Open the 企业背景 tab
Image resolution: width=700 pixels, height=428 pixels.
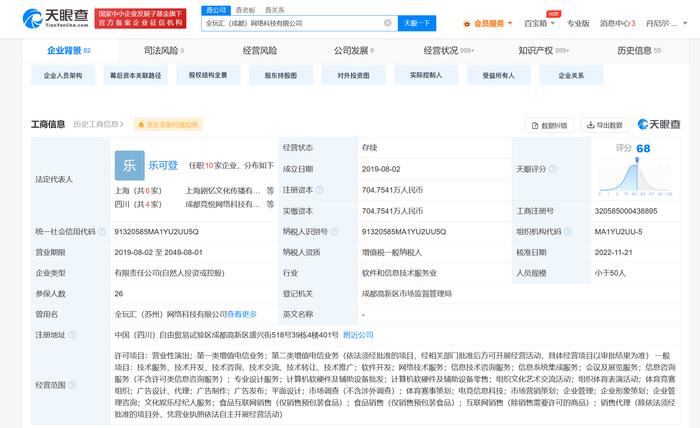click(x=69, y=50)
